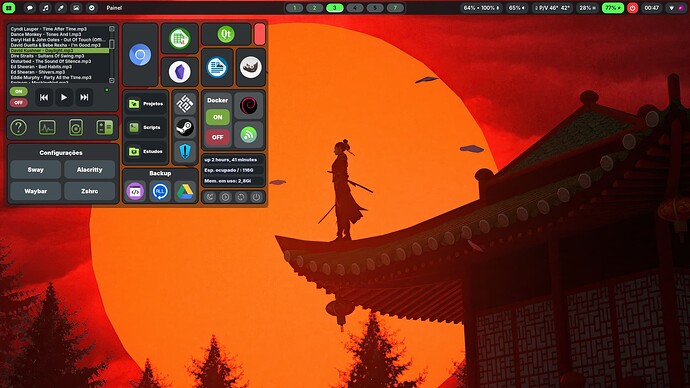Select "Dire Straits - Sultans Of Swing.mp3"
The image size is (690, 388).
tap(48, 56)
